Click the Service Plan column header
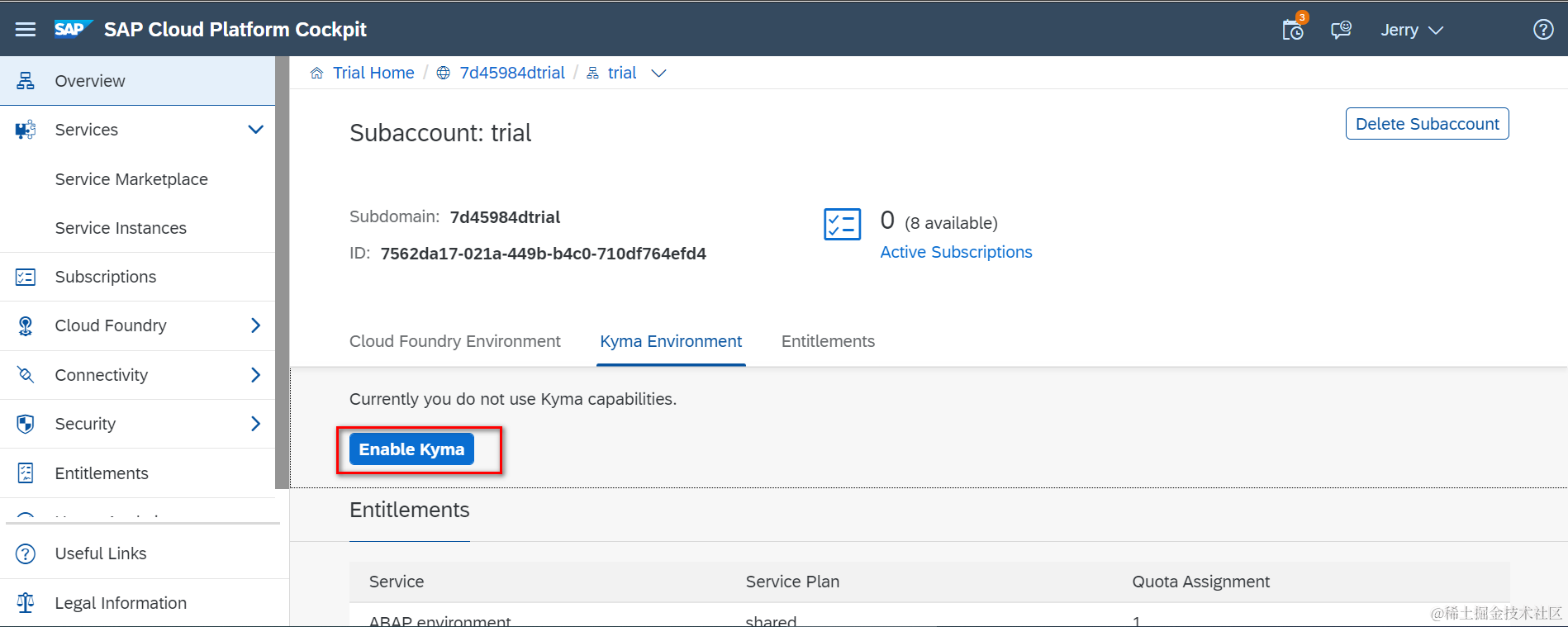Viewport: 1568px width, 627px height. pos(792,582)
